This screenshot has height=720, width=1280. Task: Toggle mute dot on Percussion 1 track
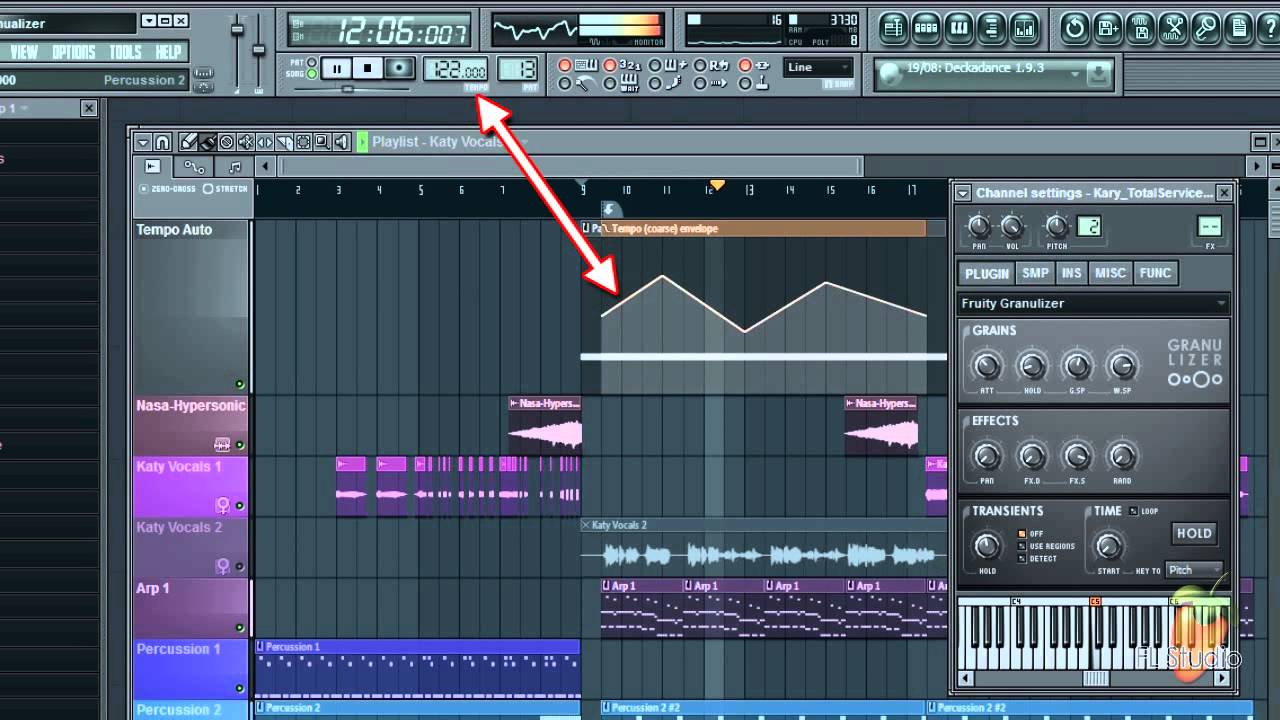point(240,688)
